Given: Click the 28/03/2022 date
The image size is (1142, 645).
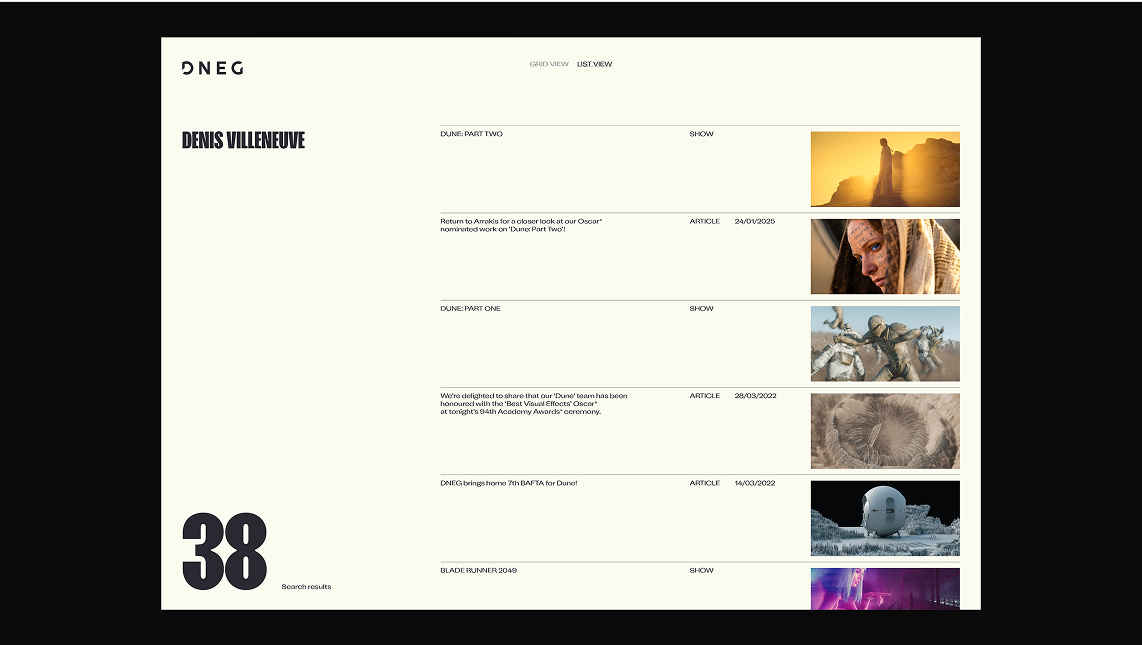Looking at the screenshot, I should (755, 396).
